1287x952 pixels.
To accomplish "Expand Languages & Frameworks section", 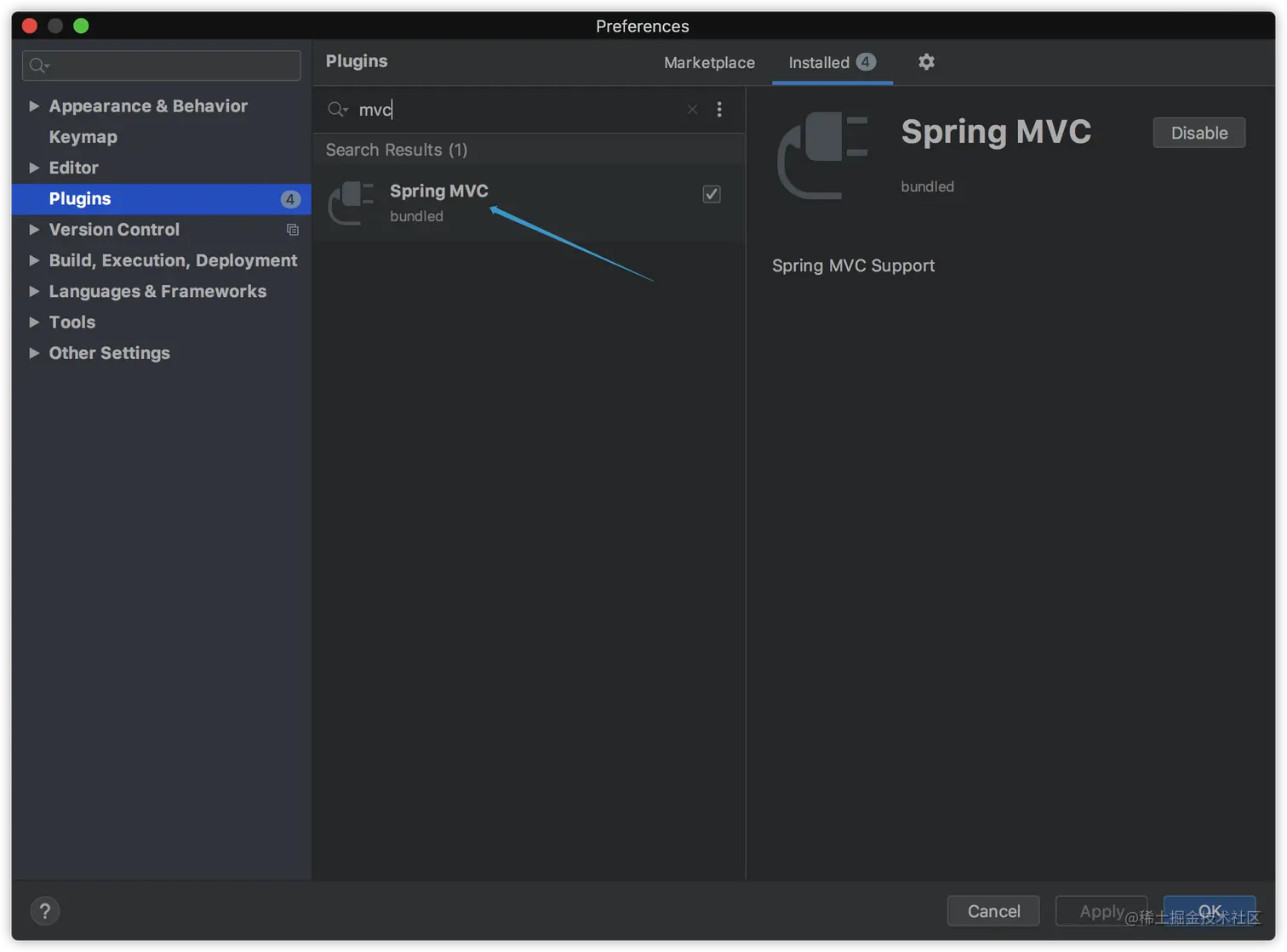I will (34, 291).
